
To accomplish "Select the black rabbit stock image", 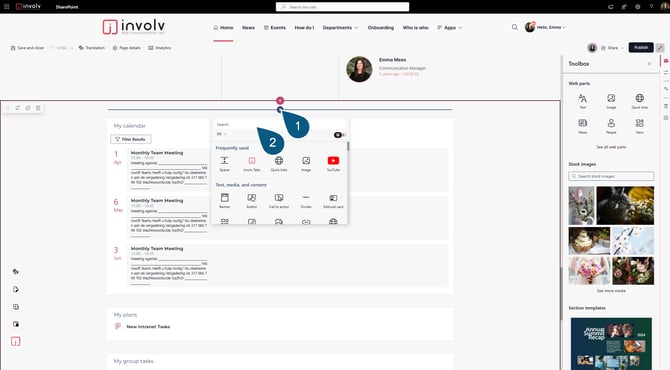I will pos(625,206).
